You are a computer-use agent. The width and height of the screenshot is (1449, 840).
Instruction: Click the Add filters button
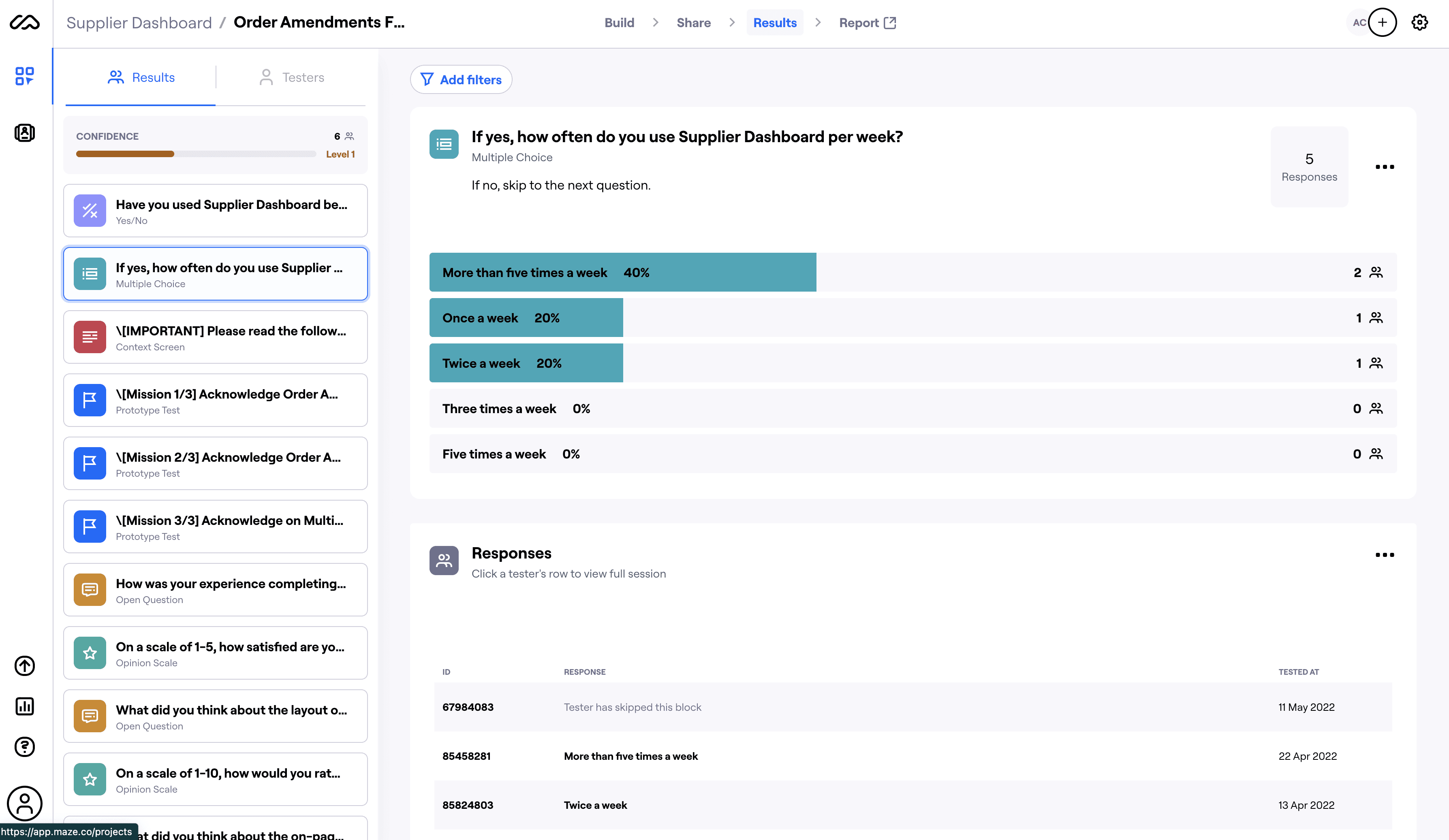pyautogui.click(x=461, y=79)
